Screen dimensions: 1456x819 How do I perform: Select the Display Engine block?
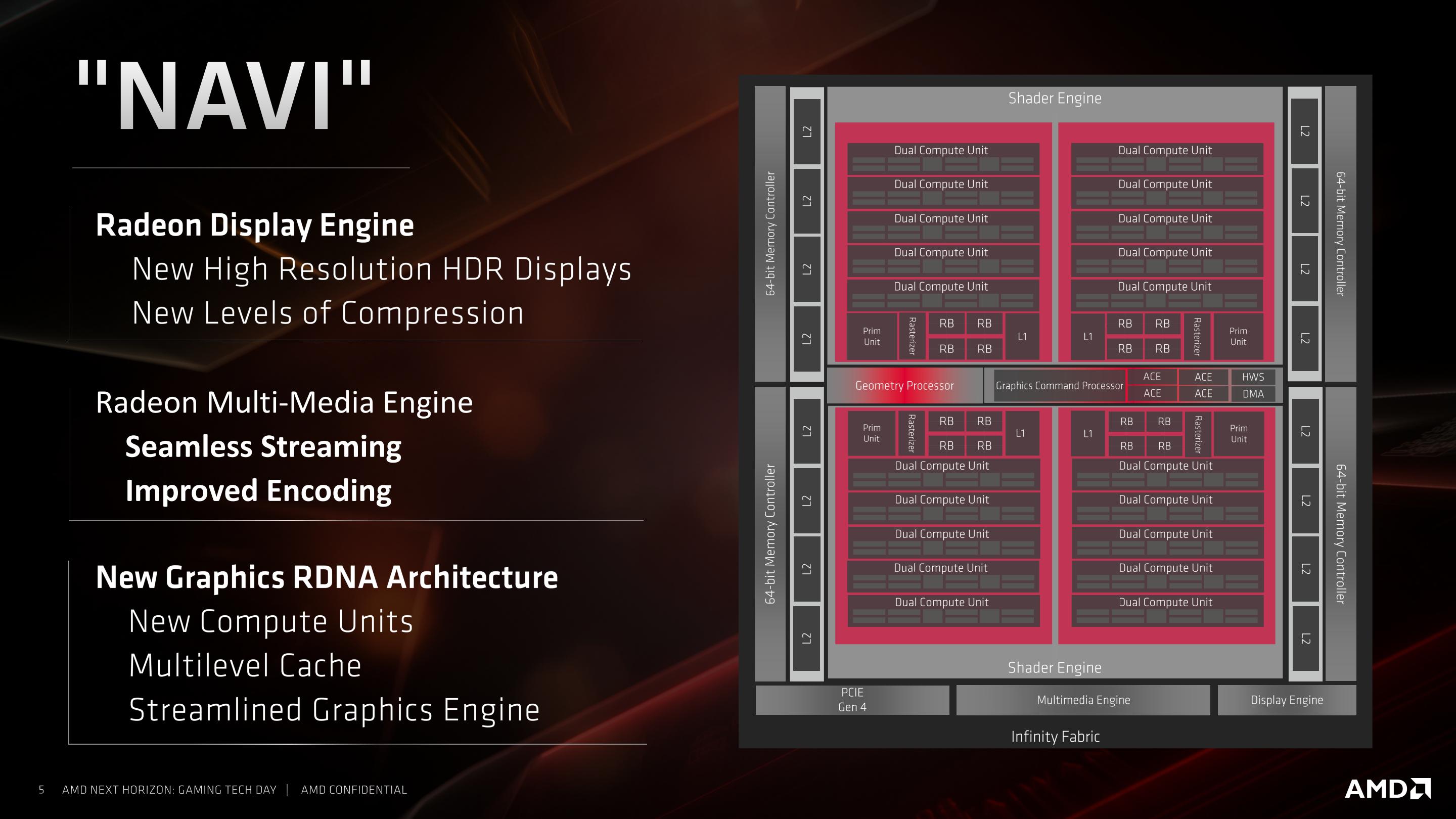[x=1287, y=700]
